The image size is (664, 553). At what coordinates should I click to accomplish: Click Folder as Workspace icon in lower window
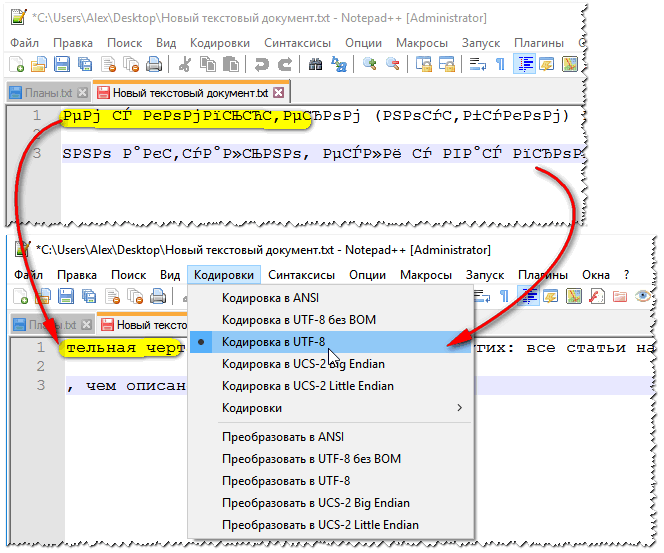620,296
